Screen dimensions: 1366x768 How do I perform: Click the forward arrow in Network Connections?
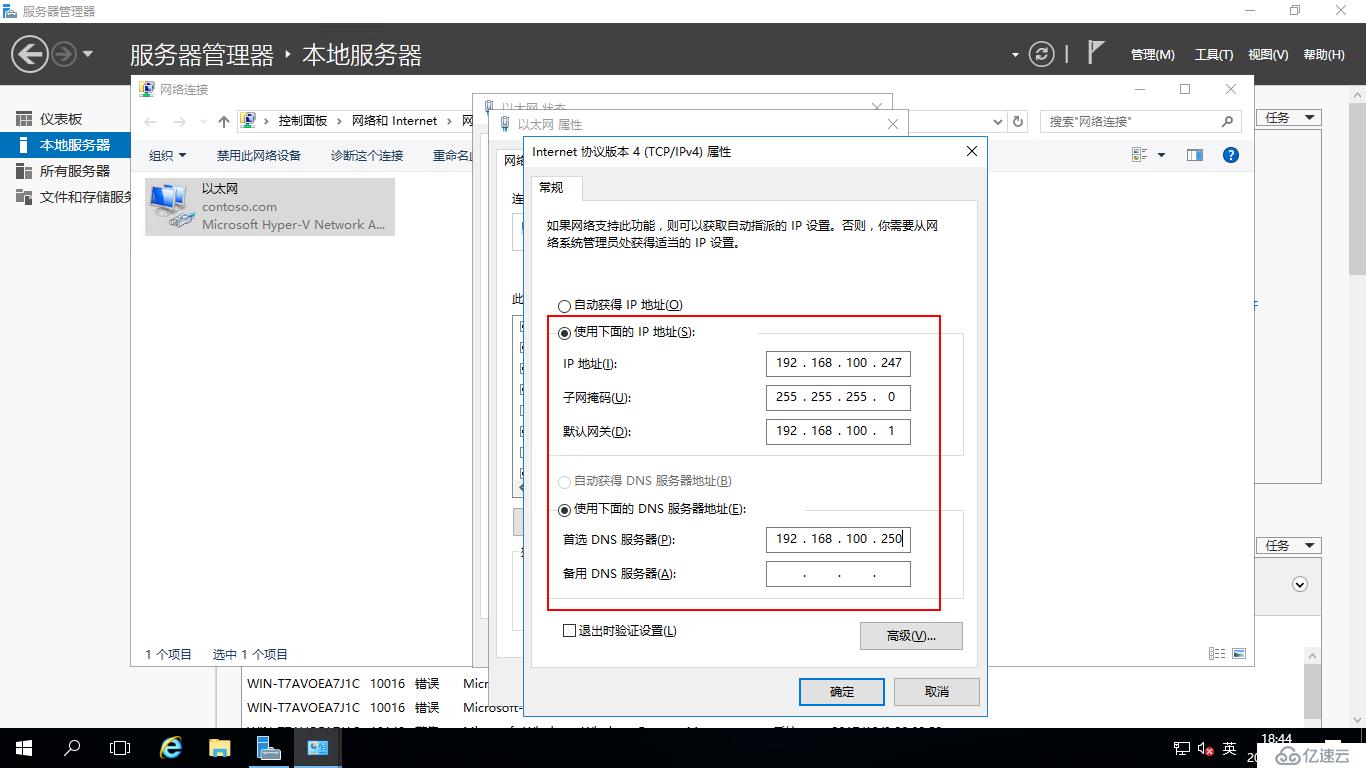coord(180,121)
